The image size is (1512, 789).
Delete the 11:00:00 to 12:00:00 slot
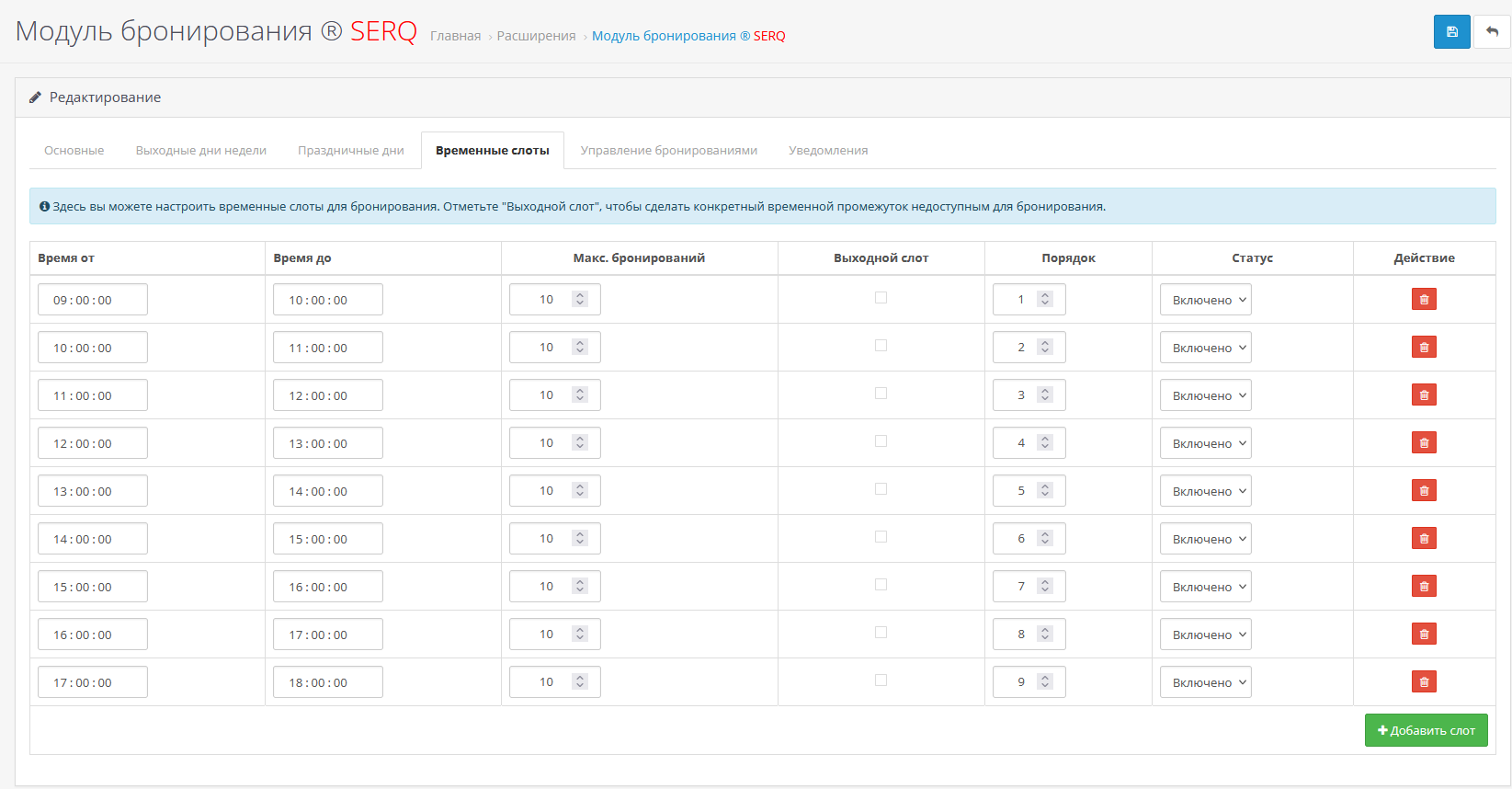(x=1424, y=395)
